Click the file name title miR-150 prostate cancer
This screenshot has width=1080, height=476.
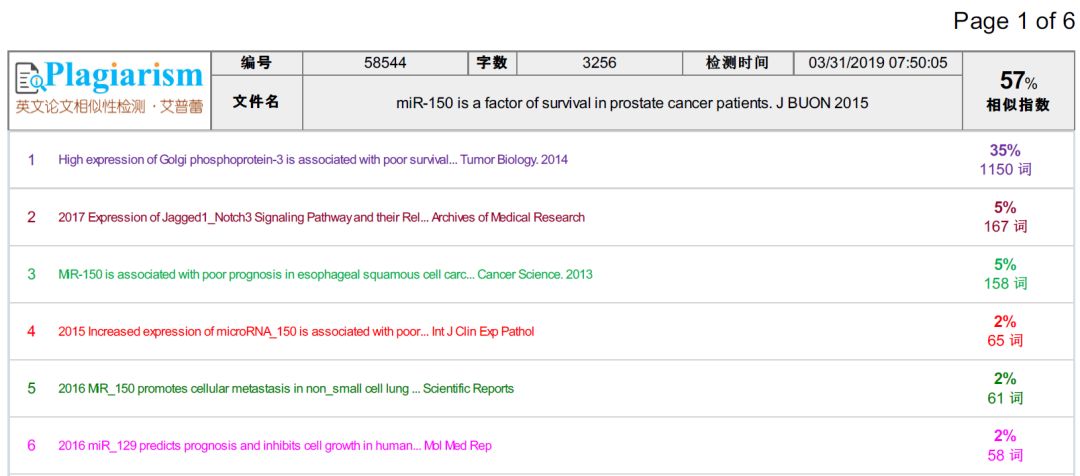coord(632,103)
